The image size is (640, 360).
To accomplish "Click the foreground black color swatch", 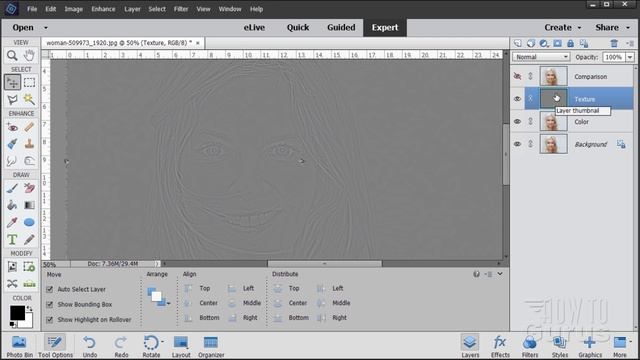I will (x=17, y=313).
